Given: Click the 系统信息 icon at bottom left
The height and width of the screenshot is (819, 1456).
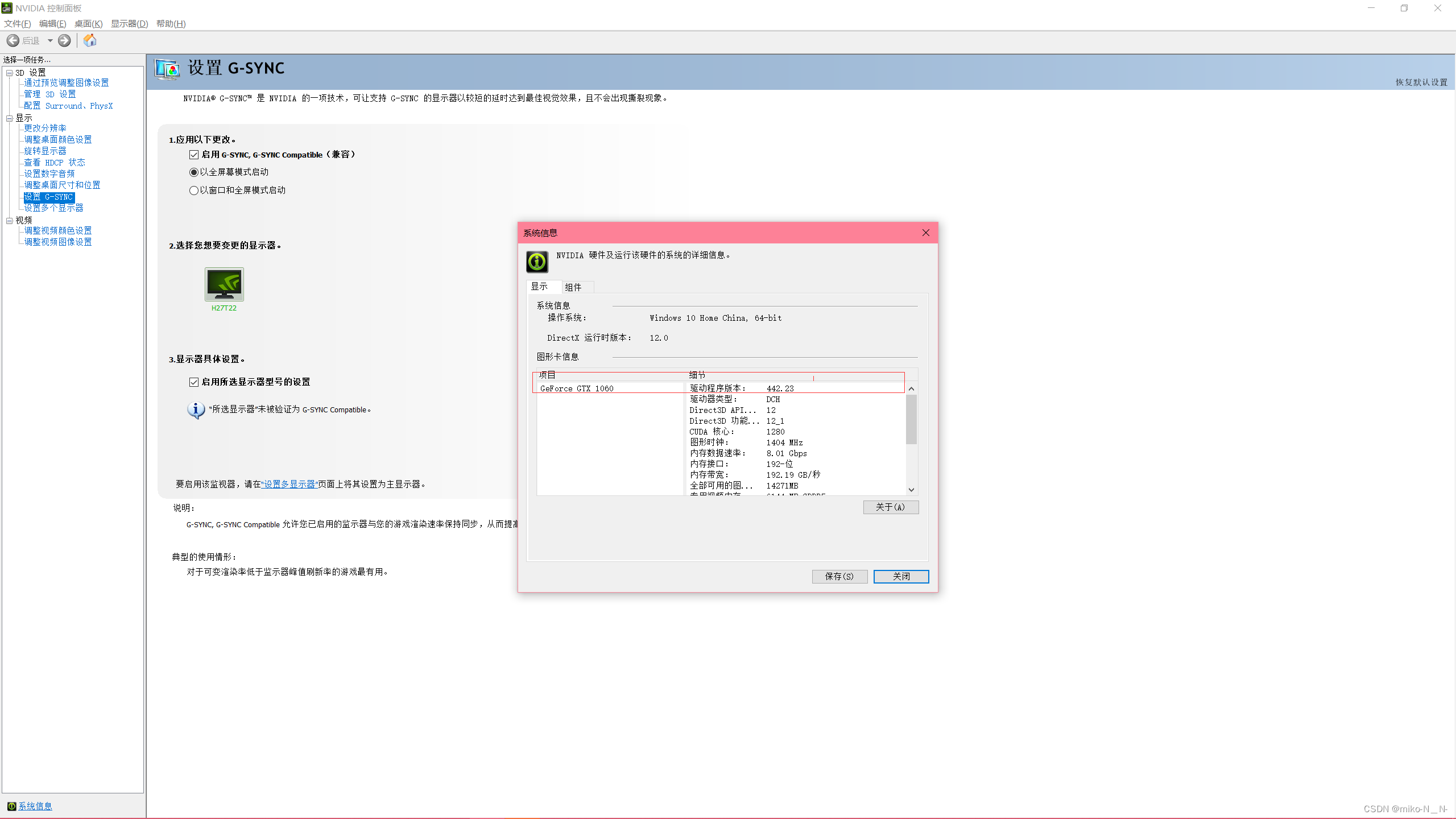Looking at the screenshot, I should click(x=11, y=806).
